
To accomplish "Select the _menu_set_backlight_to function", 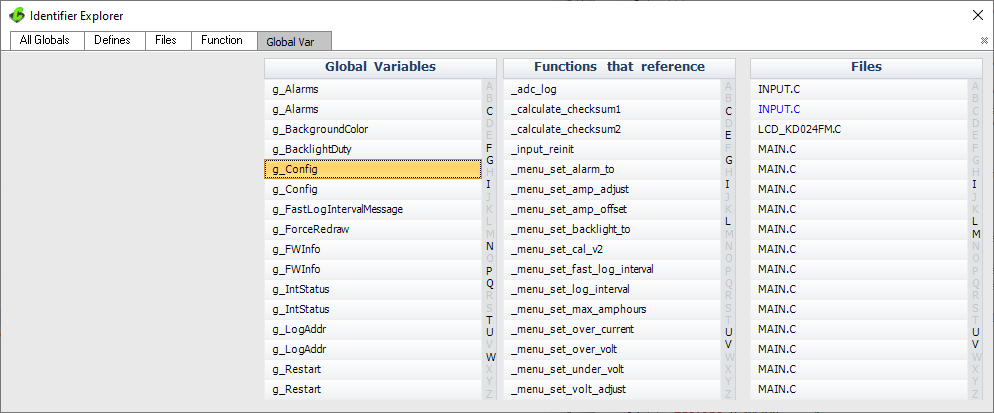I will (570, 229).
